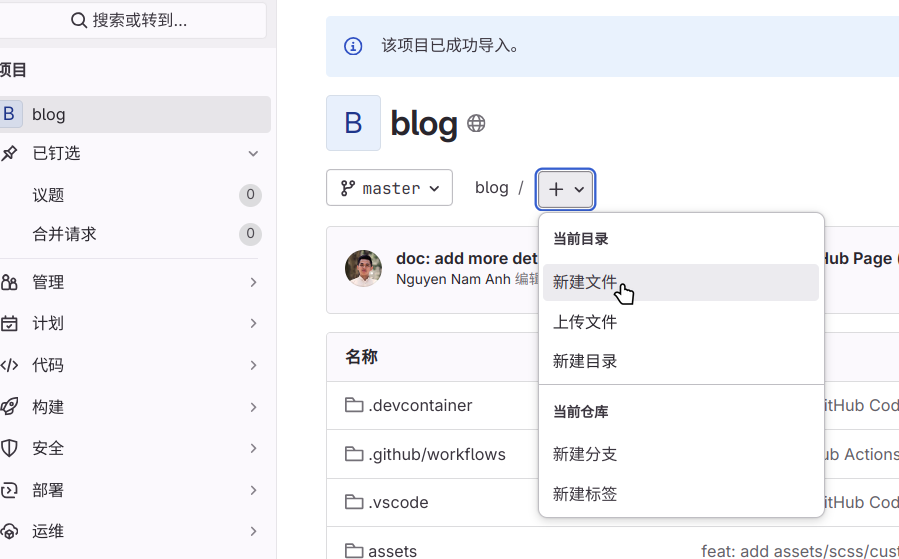
Task: Click Nguyen Nam Anh's commit author avatar
Action: click(363, 268)
